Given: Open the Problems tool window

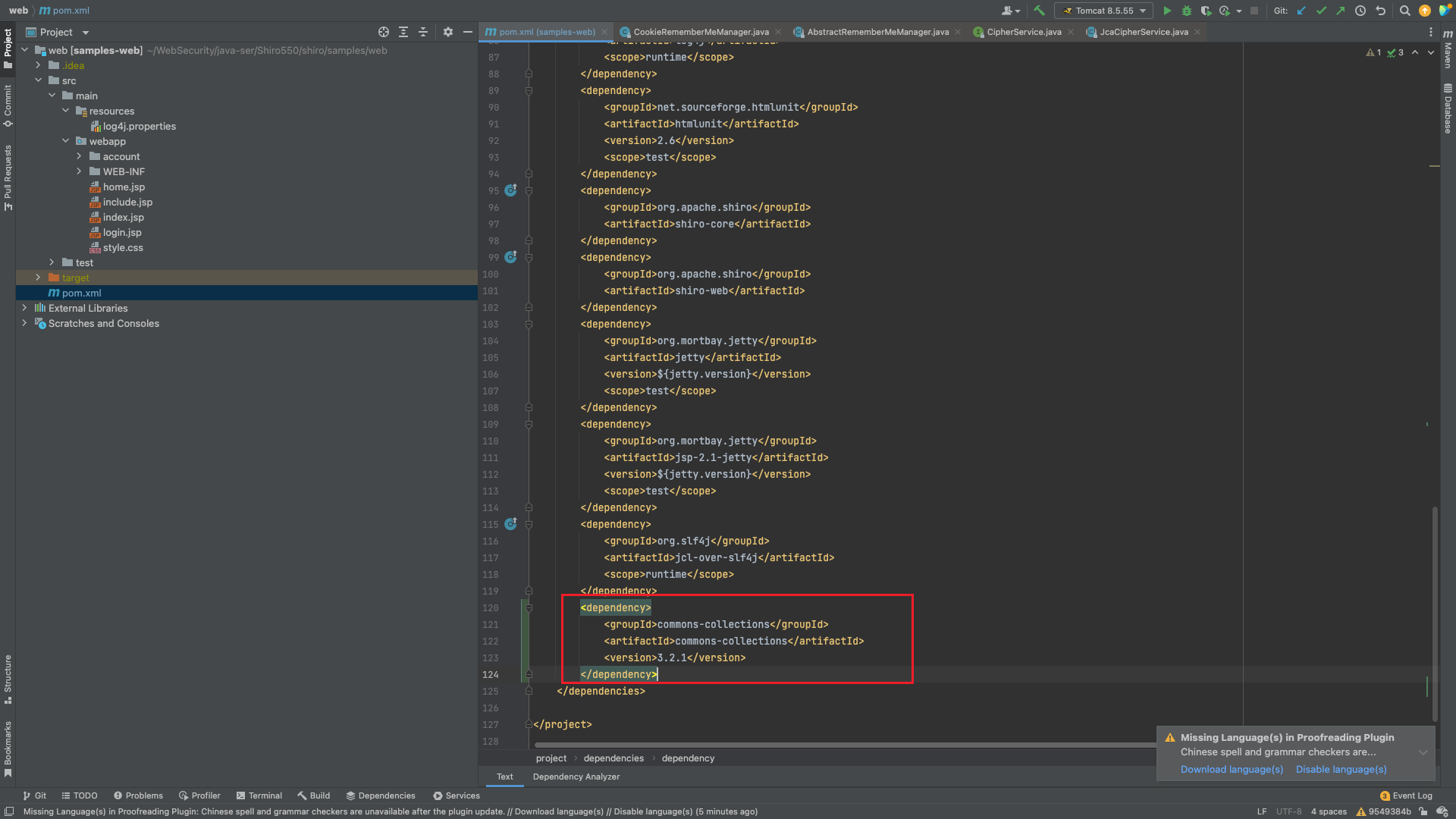Looking at the screenshot, I should [x=138, y=795].
